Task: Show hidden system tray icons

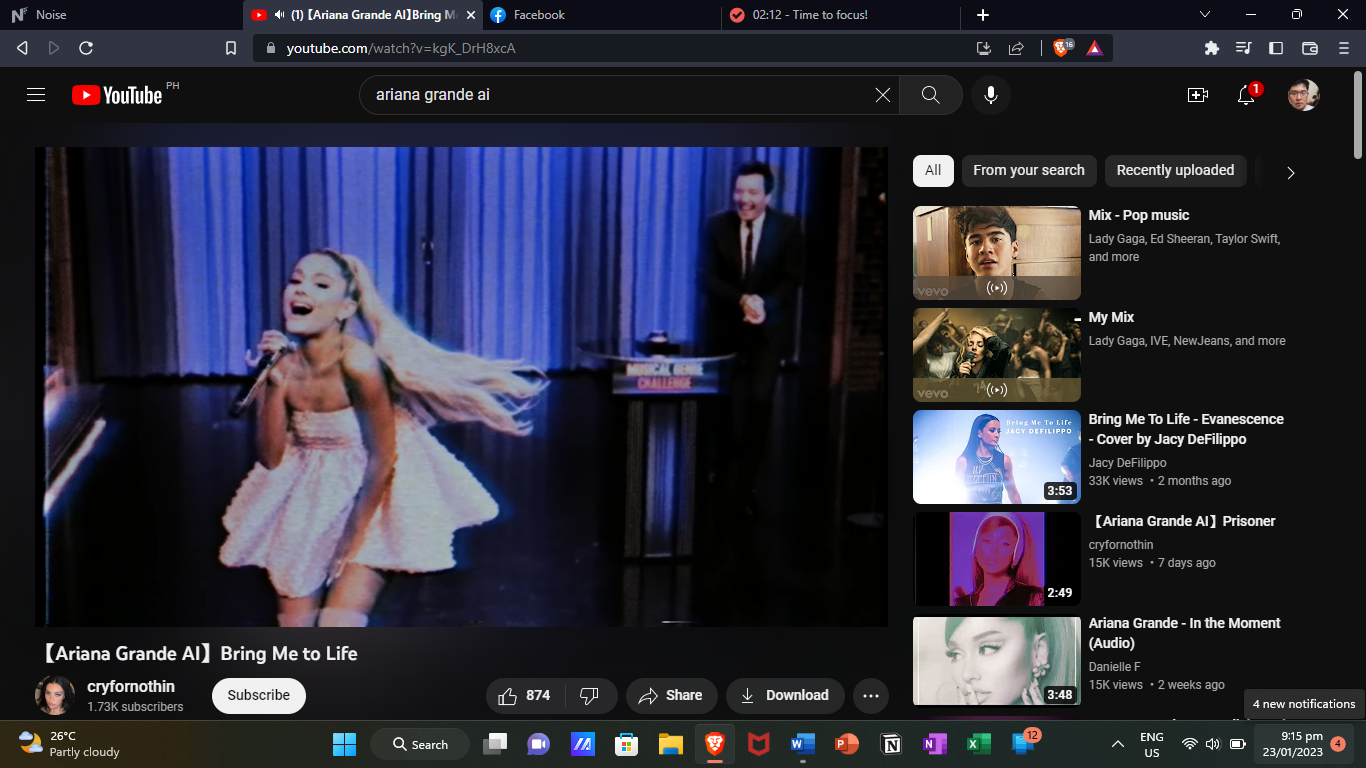Action: click(1118, 744)
